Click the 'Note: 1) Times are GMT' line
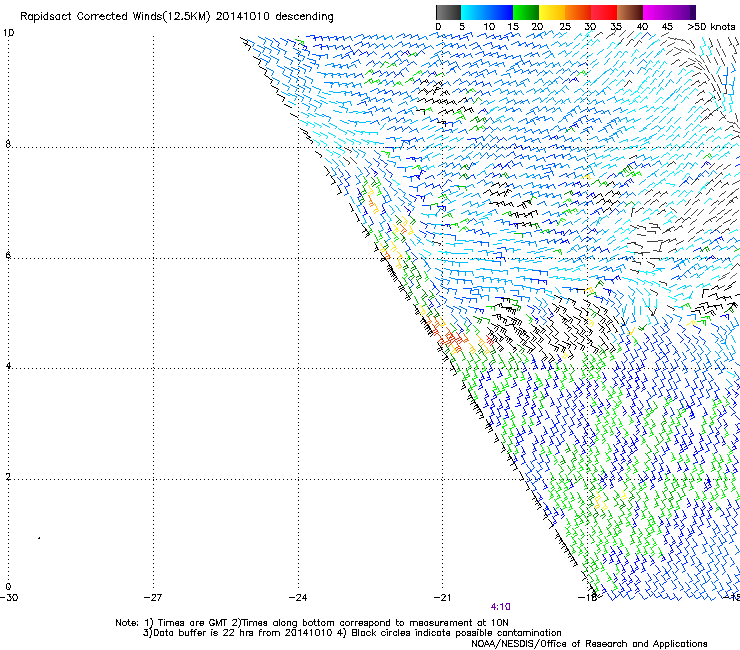The width and height of the screenshot is (740, 650). point(311,623)
